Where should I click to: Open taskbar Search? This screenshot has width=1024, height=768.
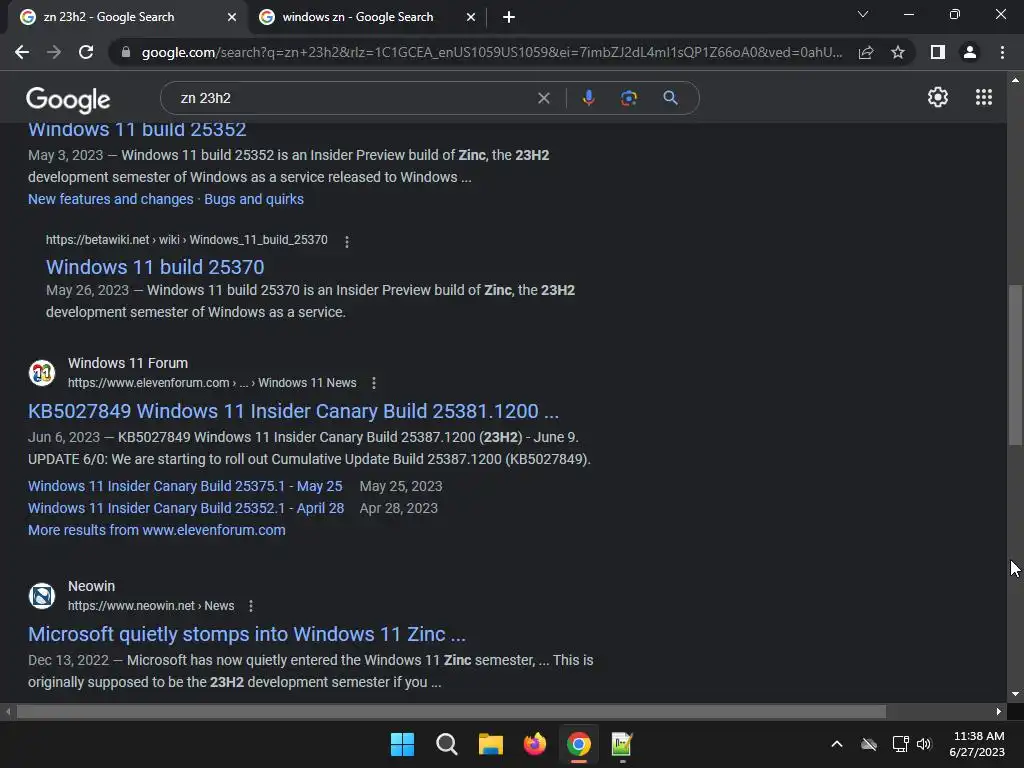pyautogui.click(x=447, y=744)
